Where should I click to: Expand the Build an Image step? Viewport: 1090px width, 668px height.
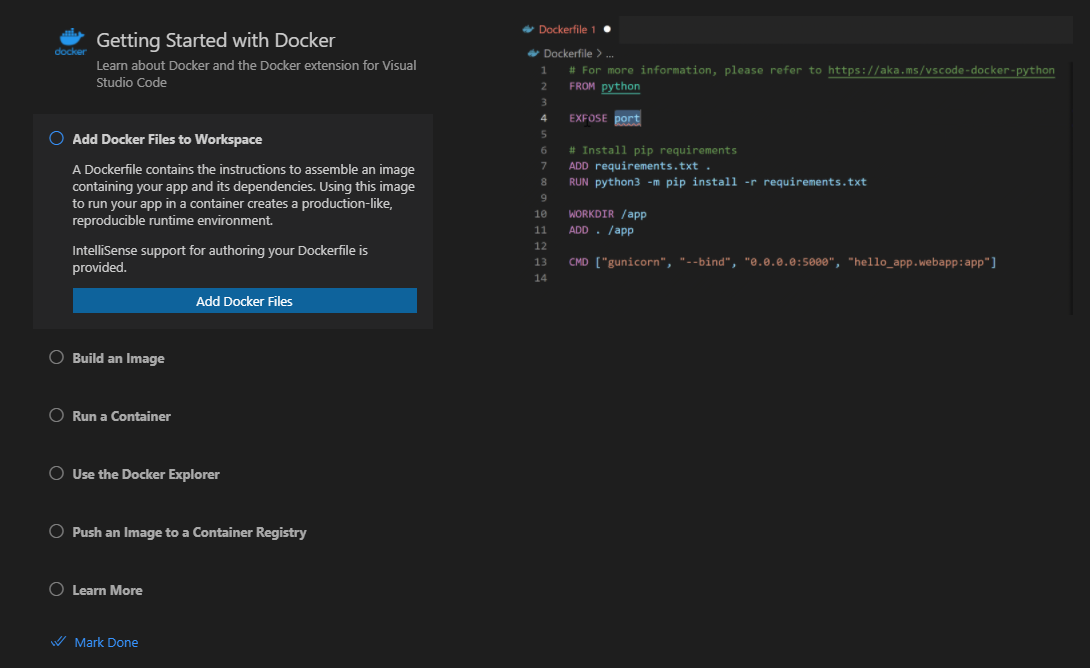(x=118, y=359)
